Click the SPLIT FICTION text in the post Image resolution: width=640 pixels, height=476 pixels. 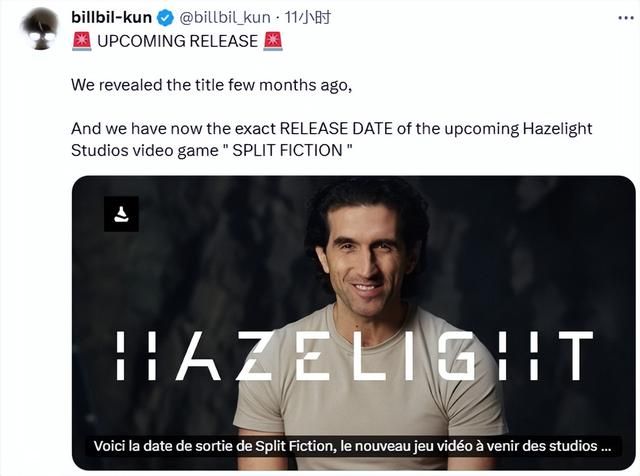[x=287, y=150]
